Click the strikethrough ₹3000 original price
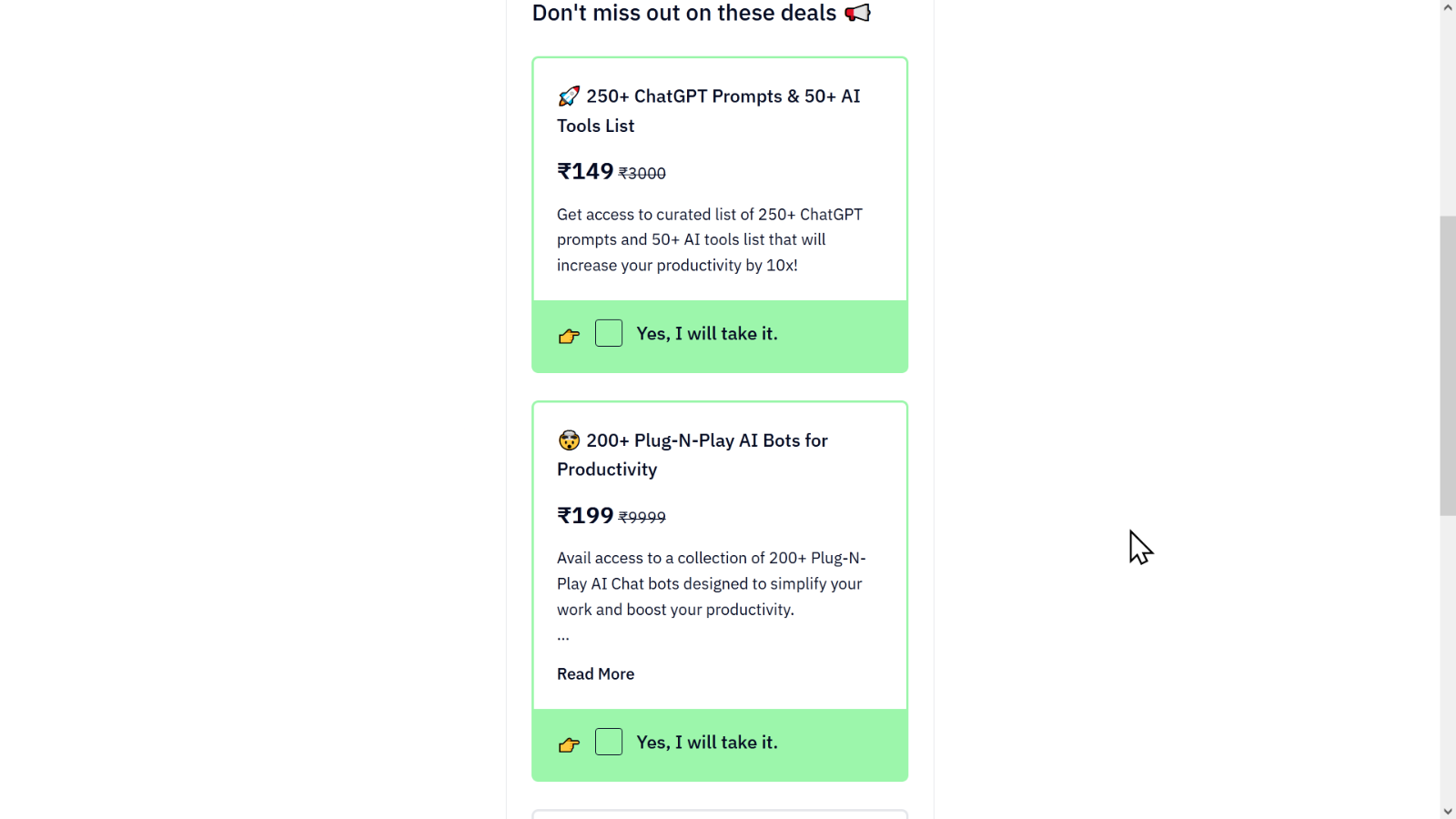This screenshot has height=819, width=1456. tap(642, 173)
